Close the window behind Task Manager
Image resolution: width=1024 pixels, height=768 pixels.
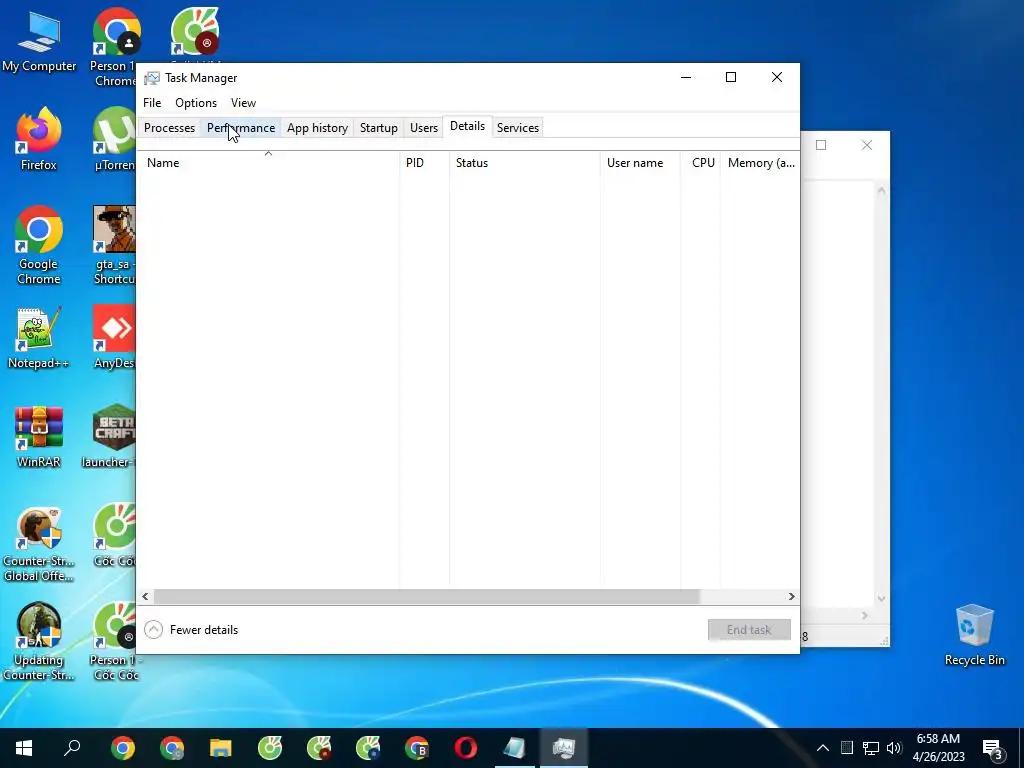867,145
